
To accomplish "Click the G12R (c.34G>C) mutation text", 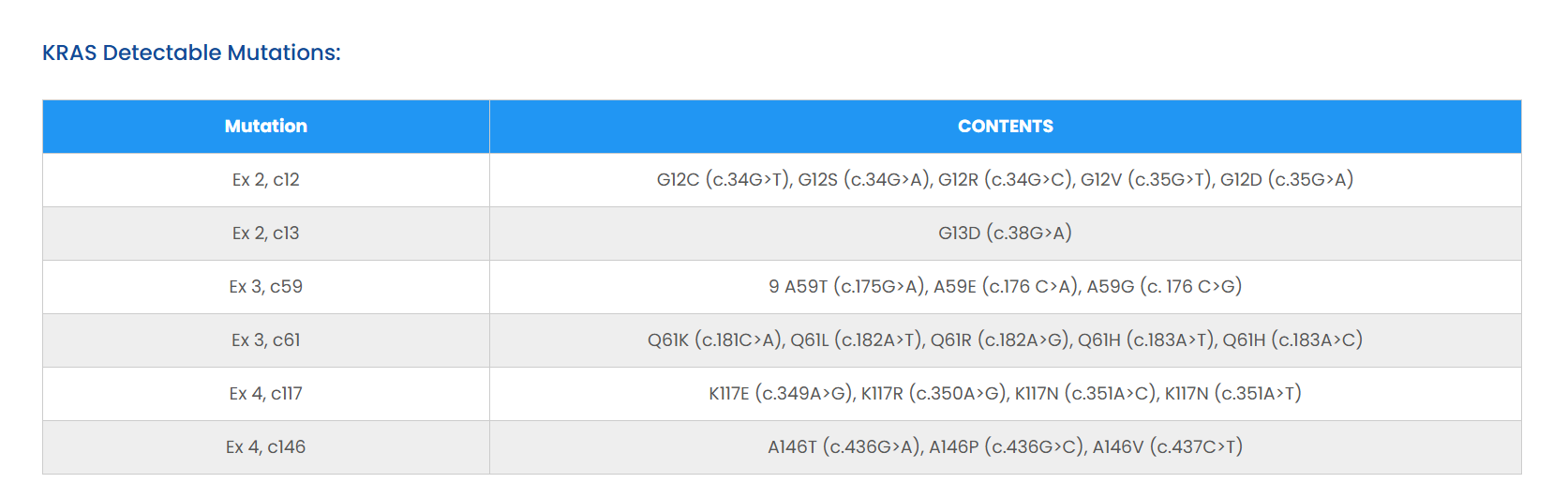I will (1006, 180).
